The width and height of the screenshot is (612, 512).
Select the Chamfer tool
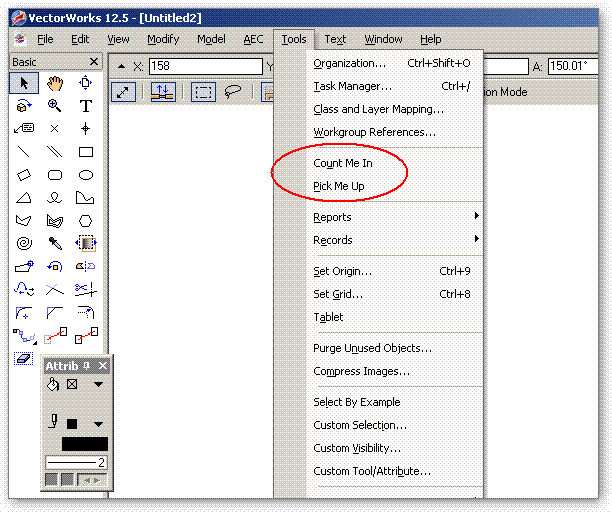pos(54,312)
